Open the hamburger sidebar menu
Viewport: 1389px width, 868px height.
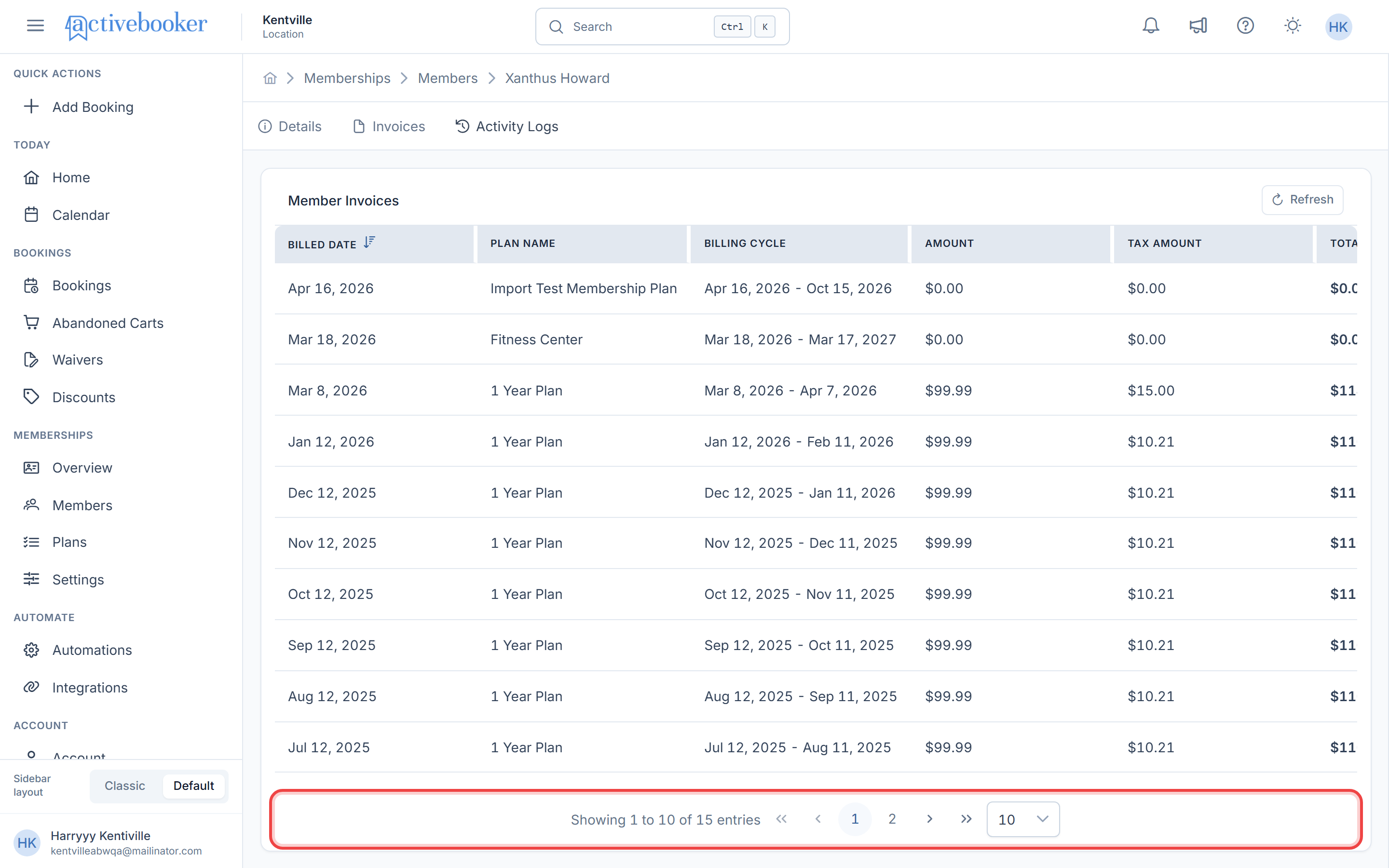(35, 26)
